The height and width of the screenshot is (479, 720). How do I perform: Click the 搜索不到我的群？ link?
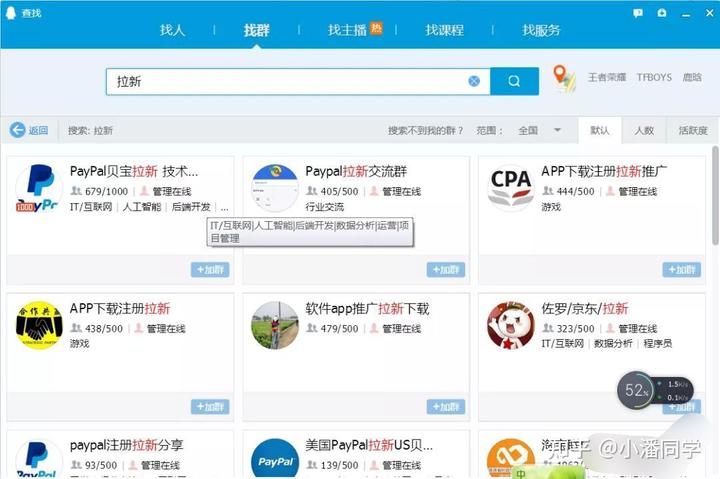tap(425, 130)
